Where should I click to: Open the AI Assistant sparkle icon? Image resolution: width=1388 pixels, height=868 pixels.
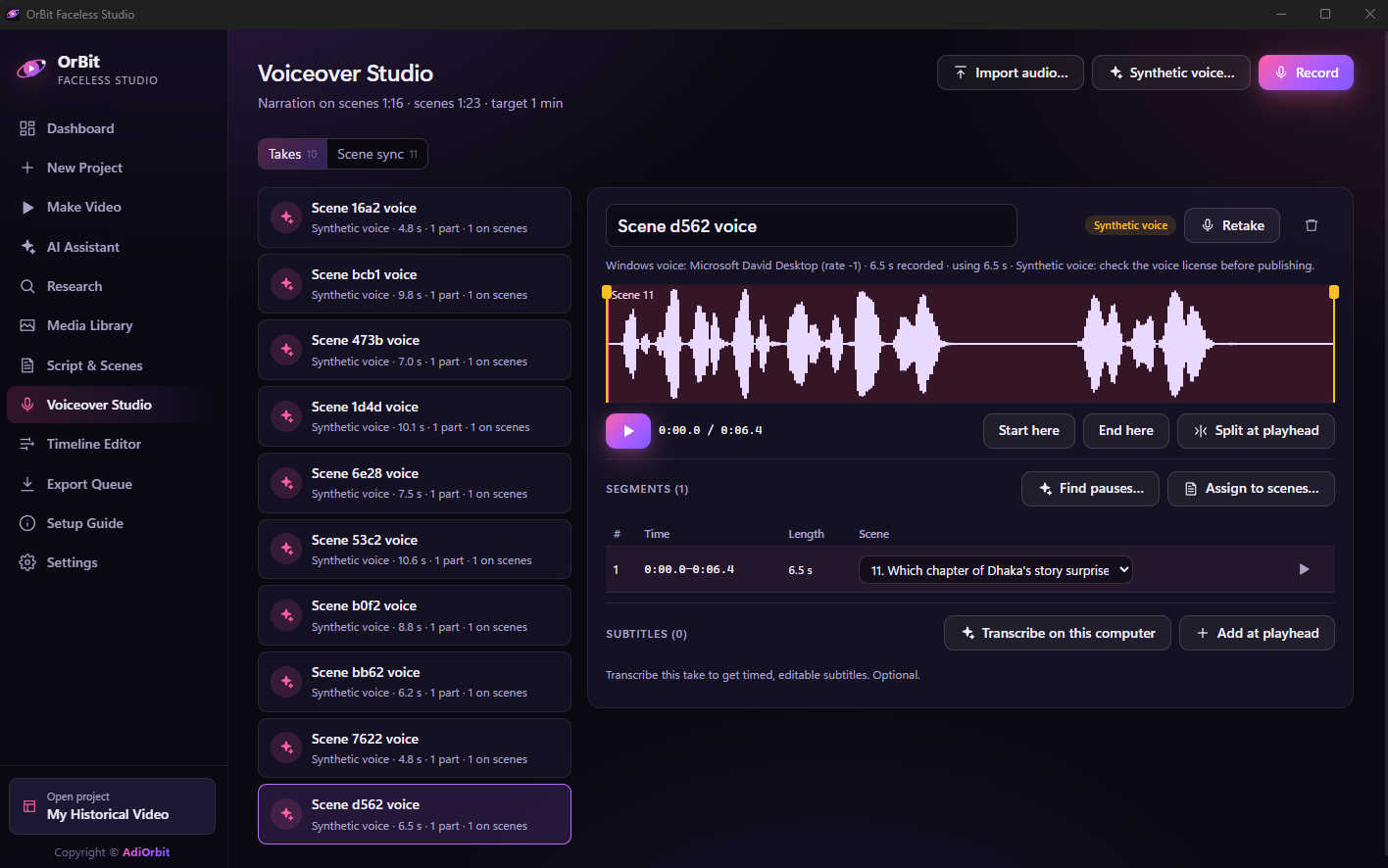27,247
